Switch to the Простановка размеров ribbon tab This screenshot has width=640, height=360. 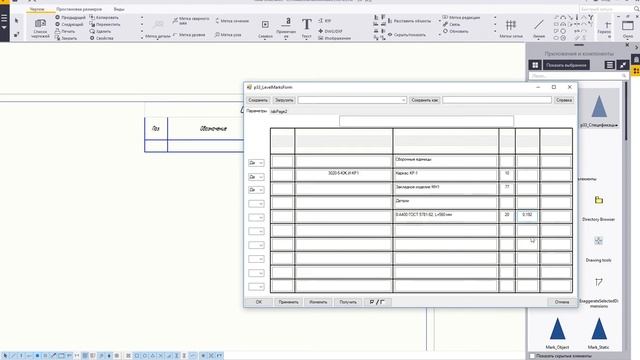pyautogui.click(x=79, y=9)
